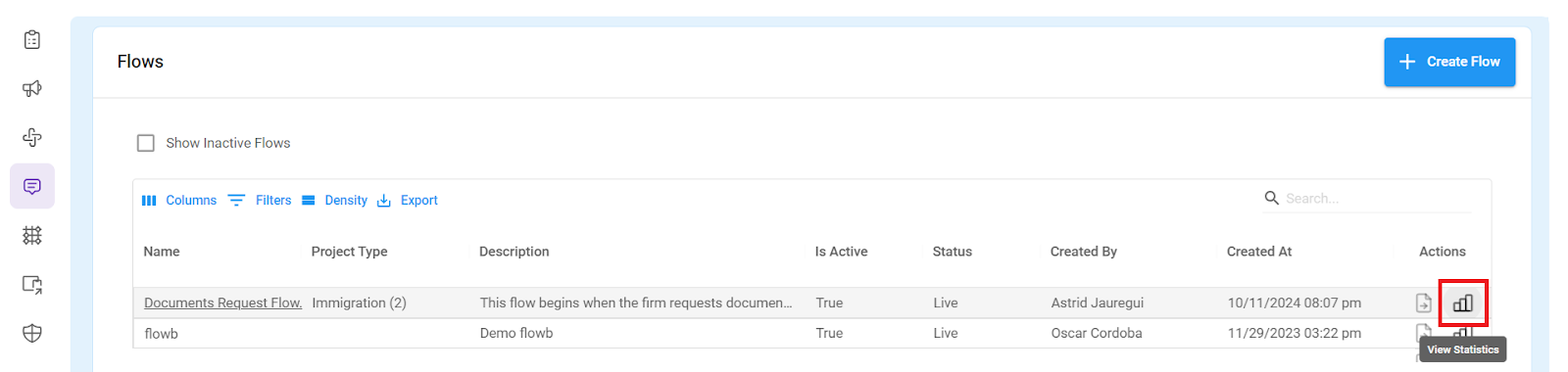This screenshot has height=372, width=1568.
Task: Open the shield security sidebar icon
Action: point(32,333)
